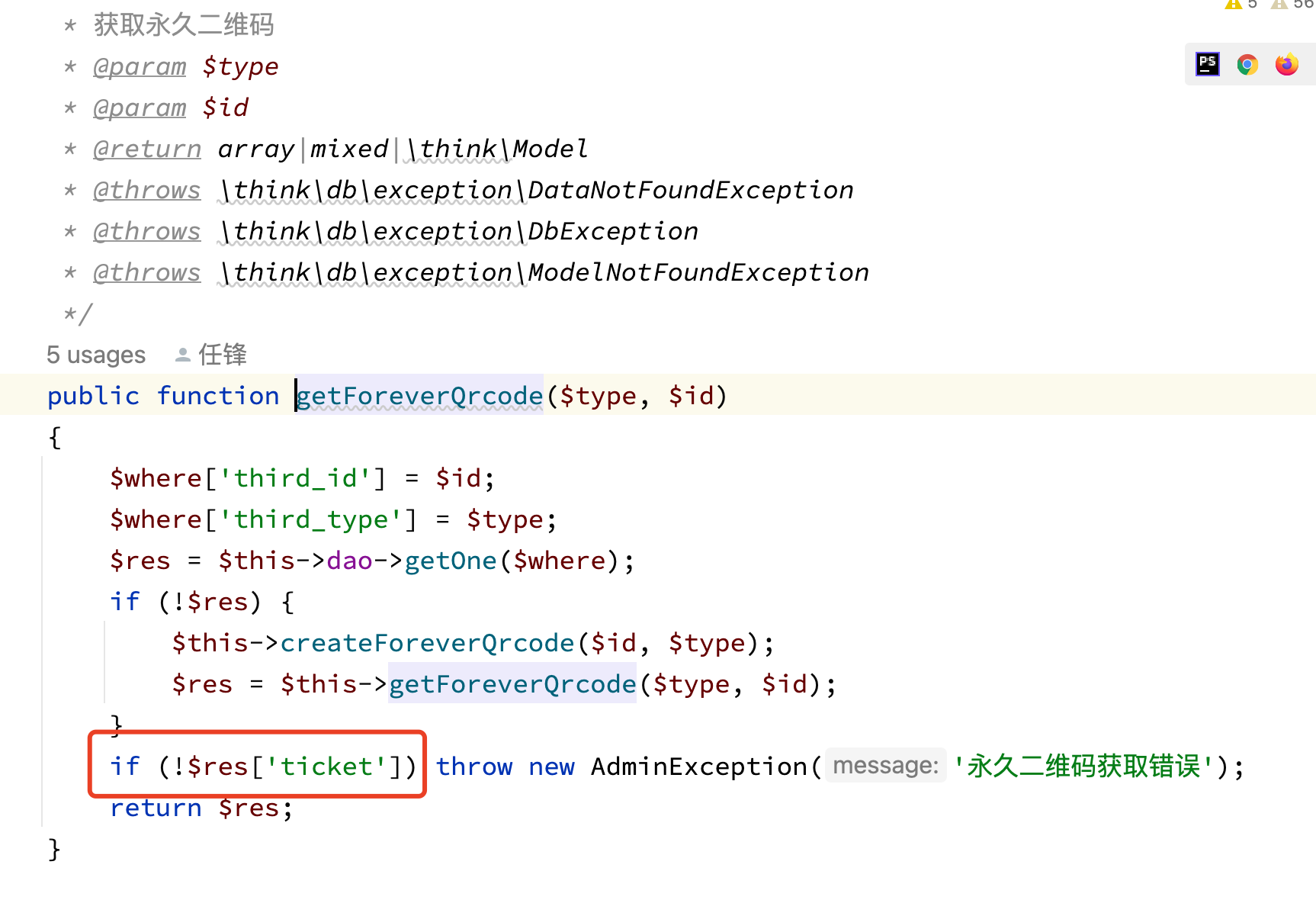
Task: Click the 'third_type' array key string
Action: (x=311, y=519)
